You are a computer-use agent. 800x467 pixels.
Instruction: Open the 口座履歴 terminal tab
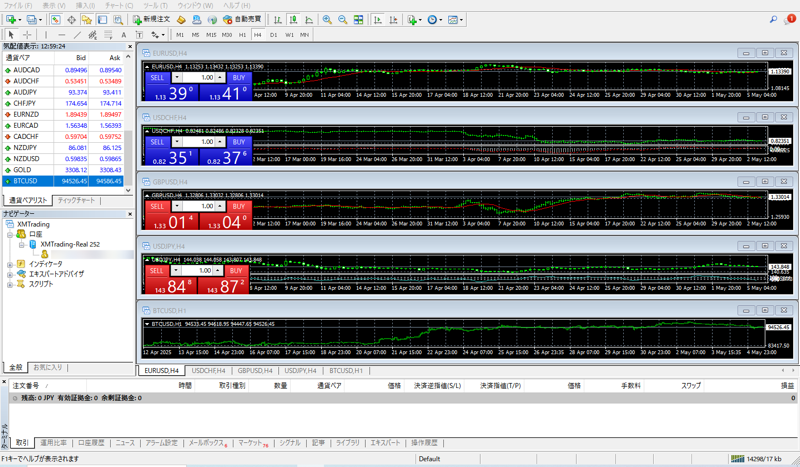[x=91, y=443]
